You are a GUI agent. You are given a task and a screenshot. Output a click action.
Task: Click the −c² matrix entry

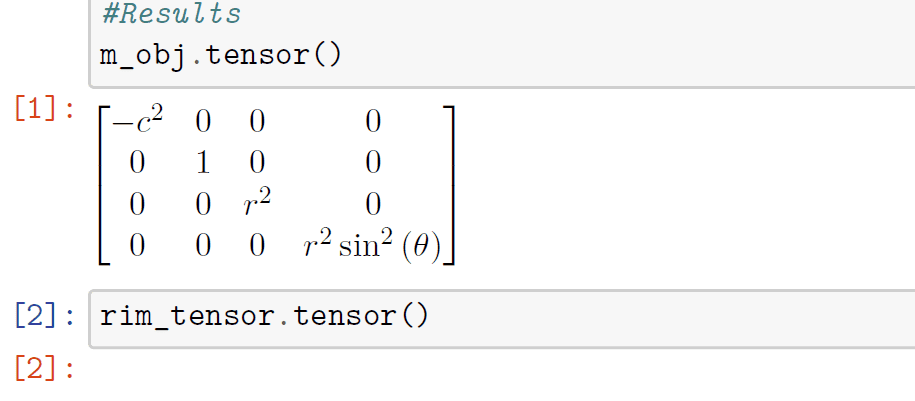(x=137, y=121)
